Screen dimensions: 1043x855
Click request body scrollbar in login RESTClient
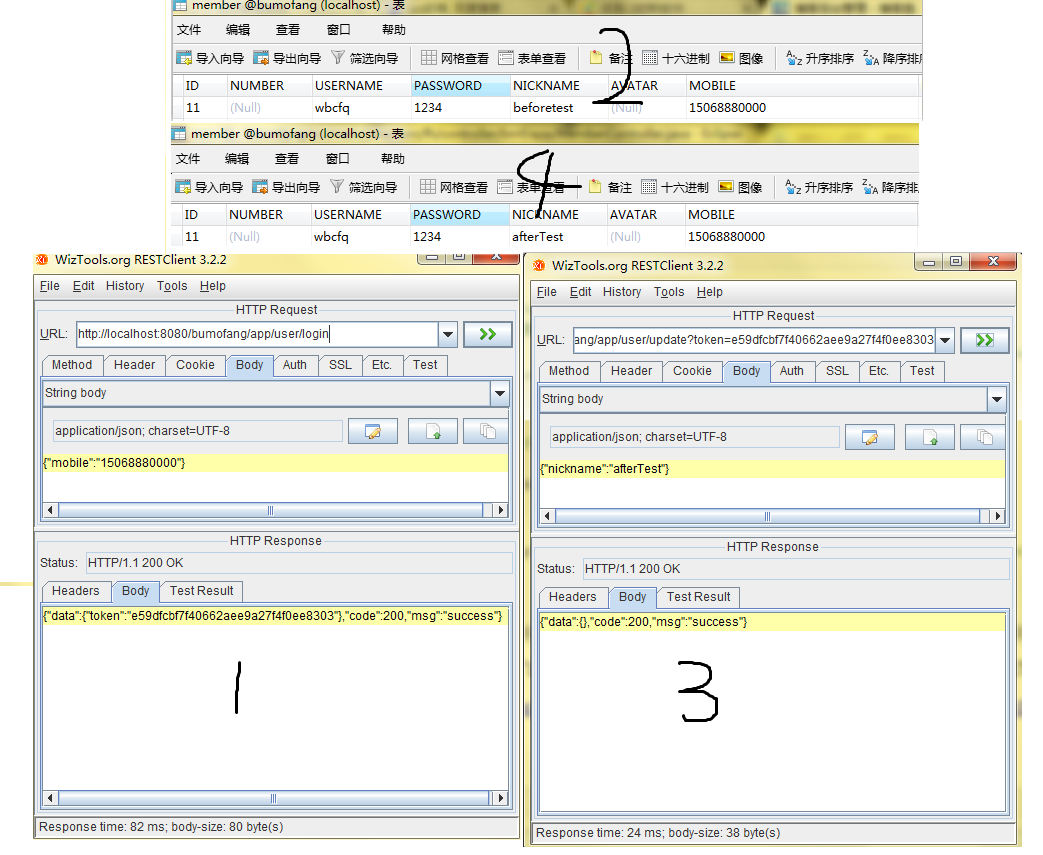[270, 510]
